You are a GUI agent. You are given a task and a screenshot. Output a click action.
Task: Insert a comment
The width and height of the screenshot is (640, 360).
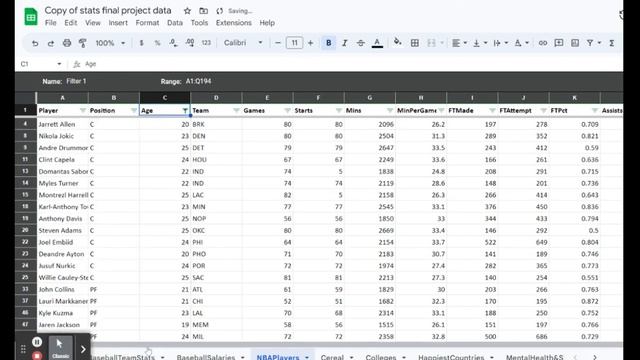(x=559, y=43)
